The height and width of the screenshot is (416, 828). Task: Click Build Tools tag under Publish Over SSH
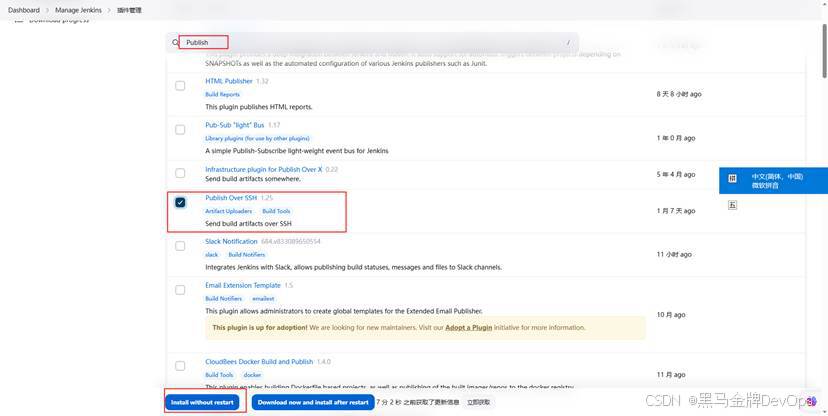(x=276, y=211)
